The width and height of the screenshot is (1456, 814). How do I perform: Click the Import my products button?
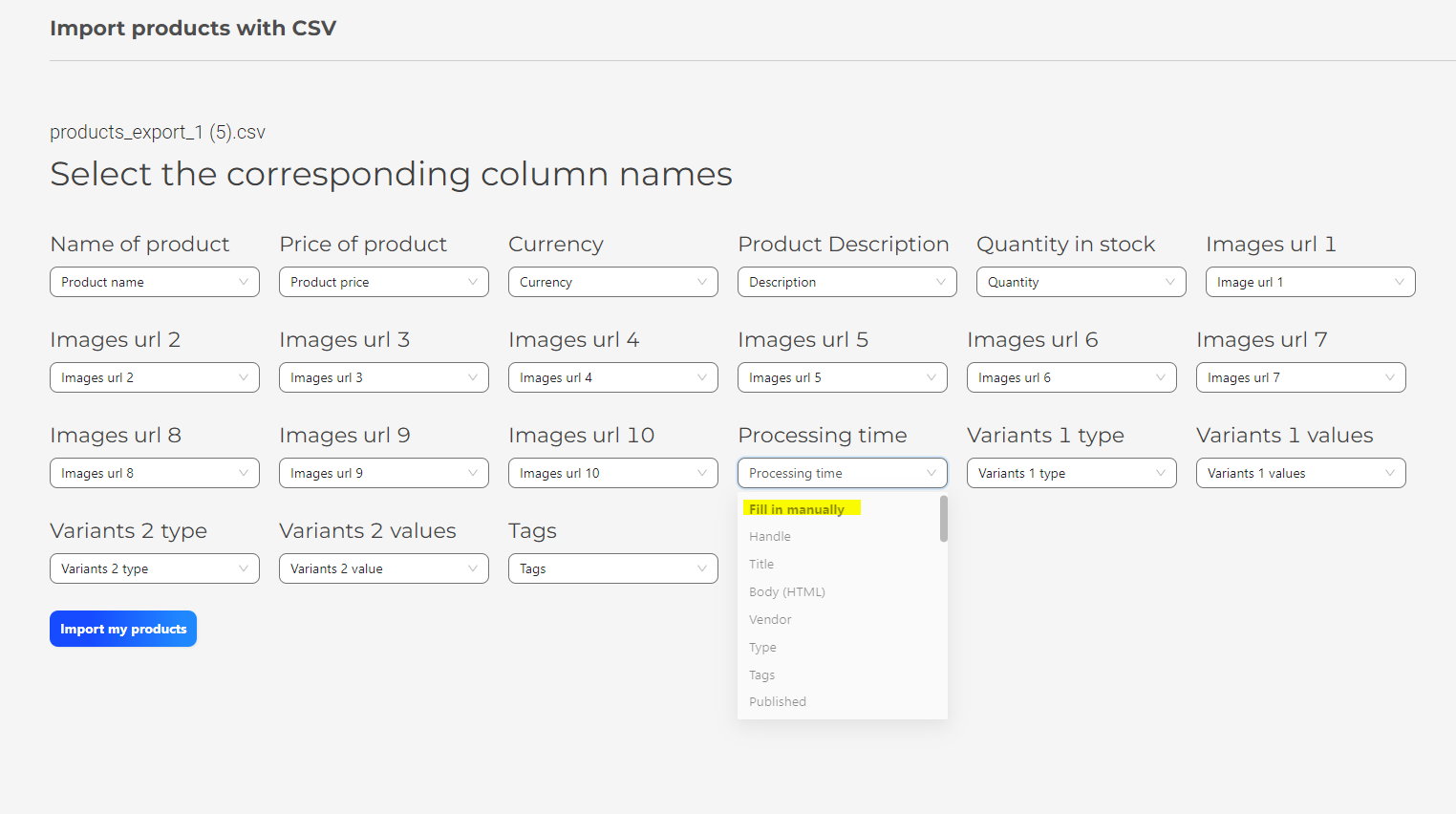click(x=123, y=629)
